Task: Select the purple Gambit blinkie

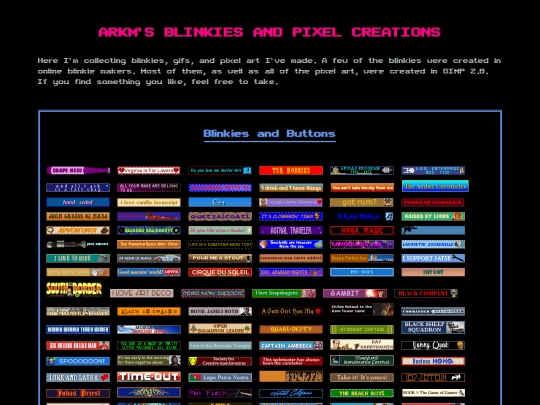Action: [355, 293]
